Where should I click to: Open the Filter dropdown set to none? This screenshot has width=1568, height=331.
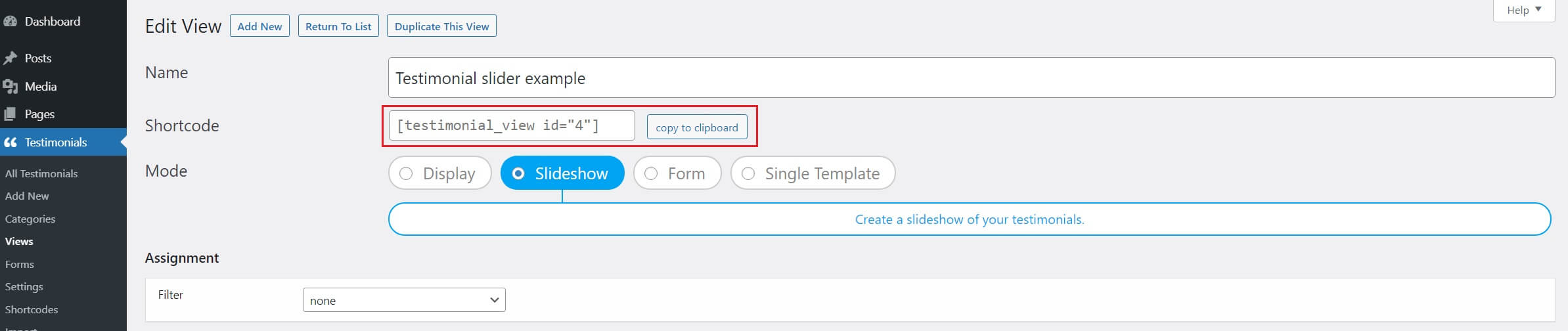point(404,300)
